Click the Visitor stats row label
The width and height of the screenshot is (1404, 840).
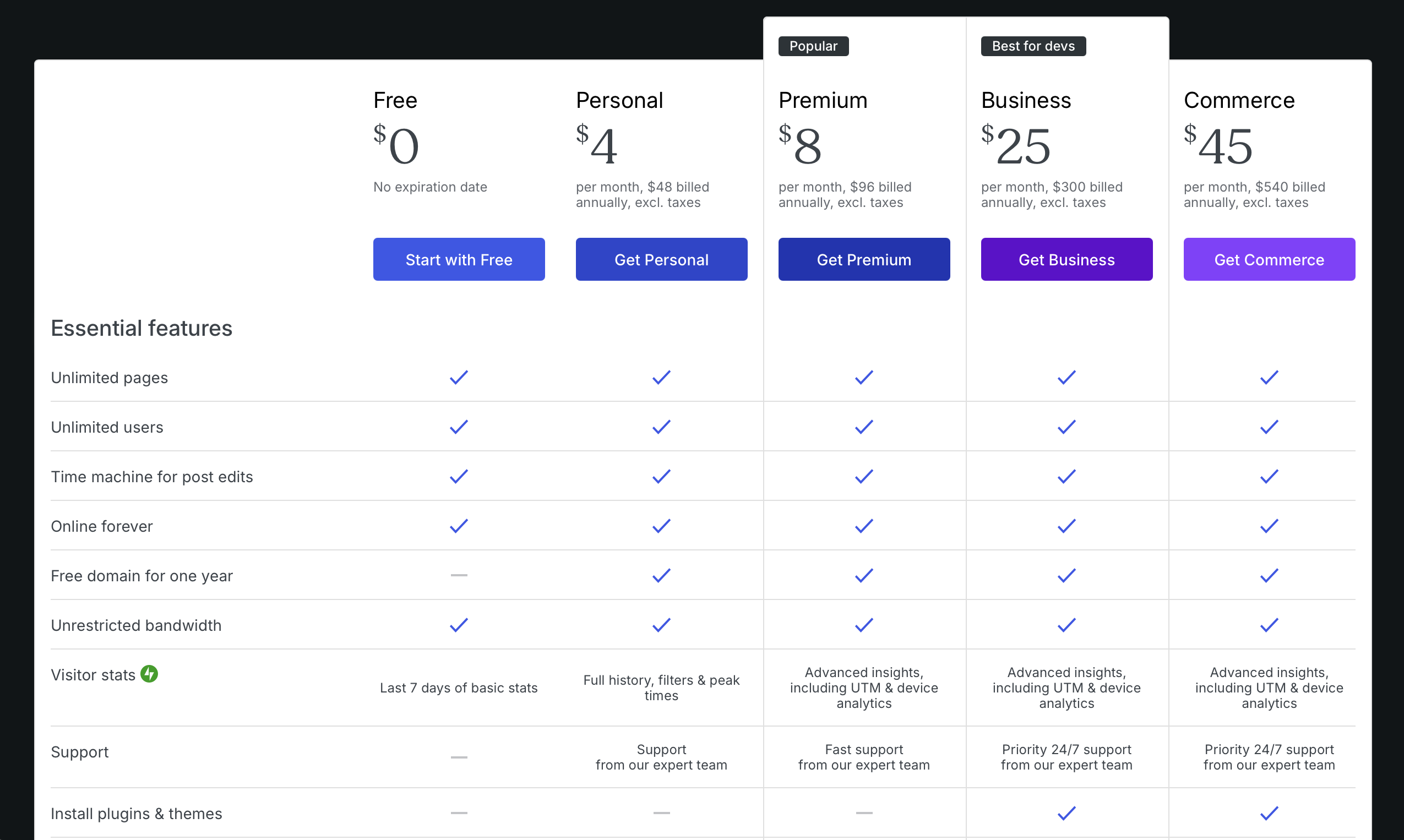click(92, 674)
